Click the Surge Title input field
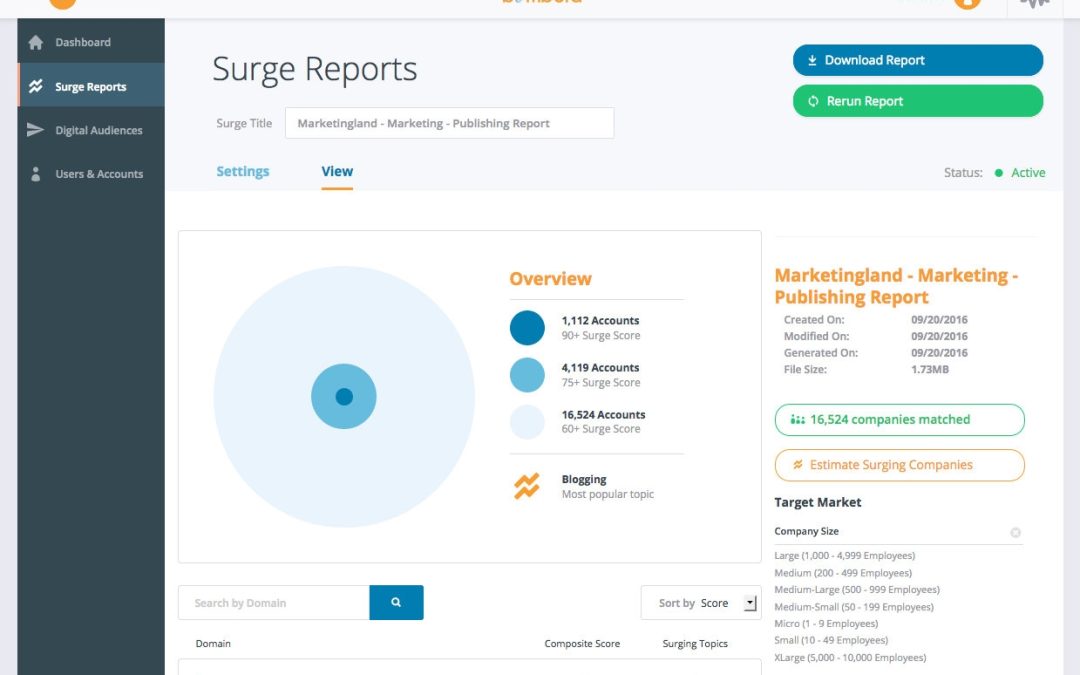1080x675 pixels. point(449,123)
